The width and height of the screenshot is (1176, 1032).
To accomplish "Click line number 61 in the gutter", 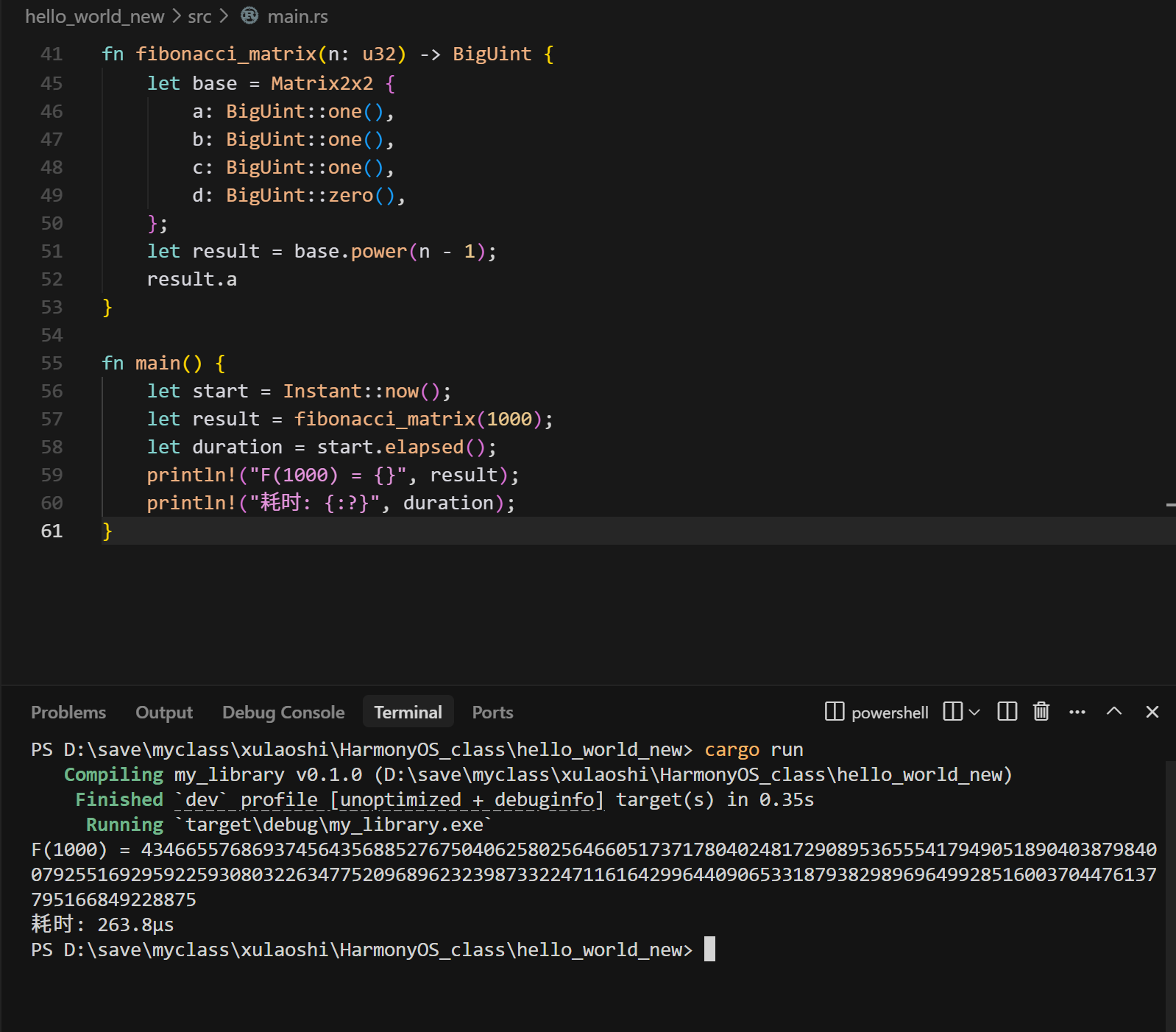I will pyautogui.click(x=52, y=531).
